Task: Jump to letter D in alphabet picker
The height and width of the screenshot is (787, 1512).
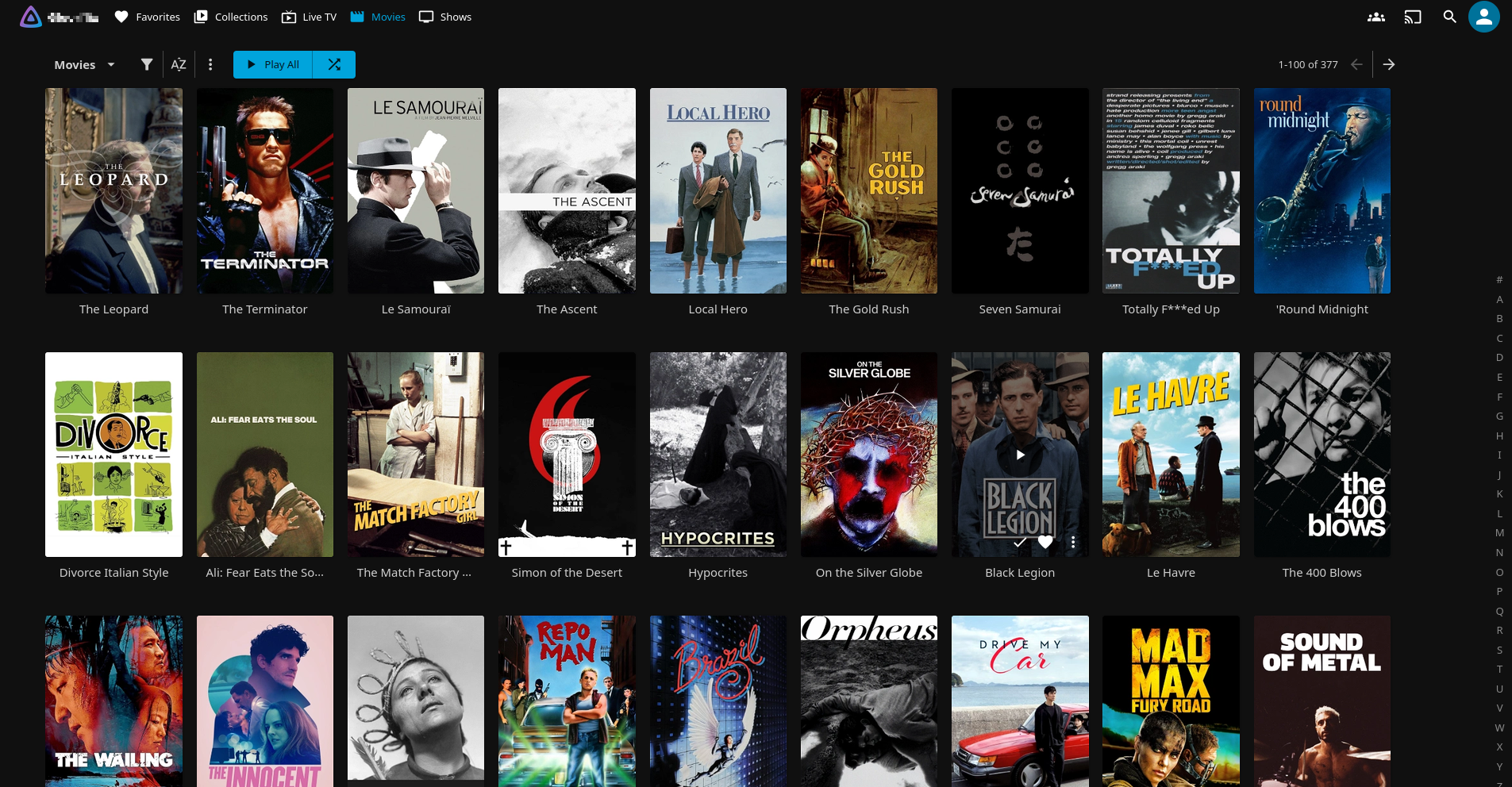Action: [1499, 358]
